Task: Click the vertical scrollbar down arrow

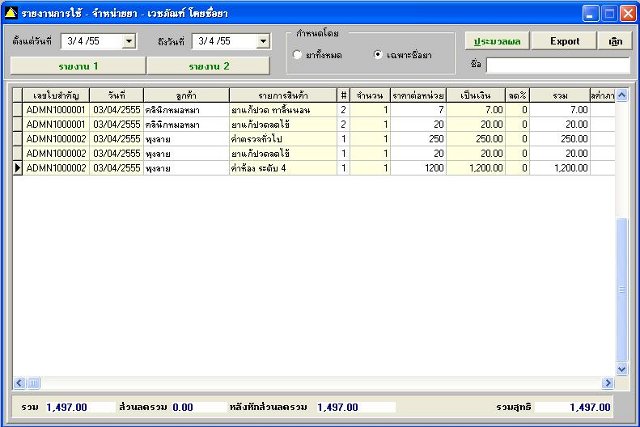Action: (x=622, y=369)
